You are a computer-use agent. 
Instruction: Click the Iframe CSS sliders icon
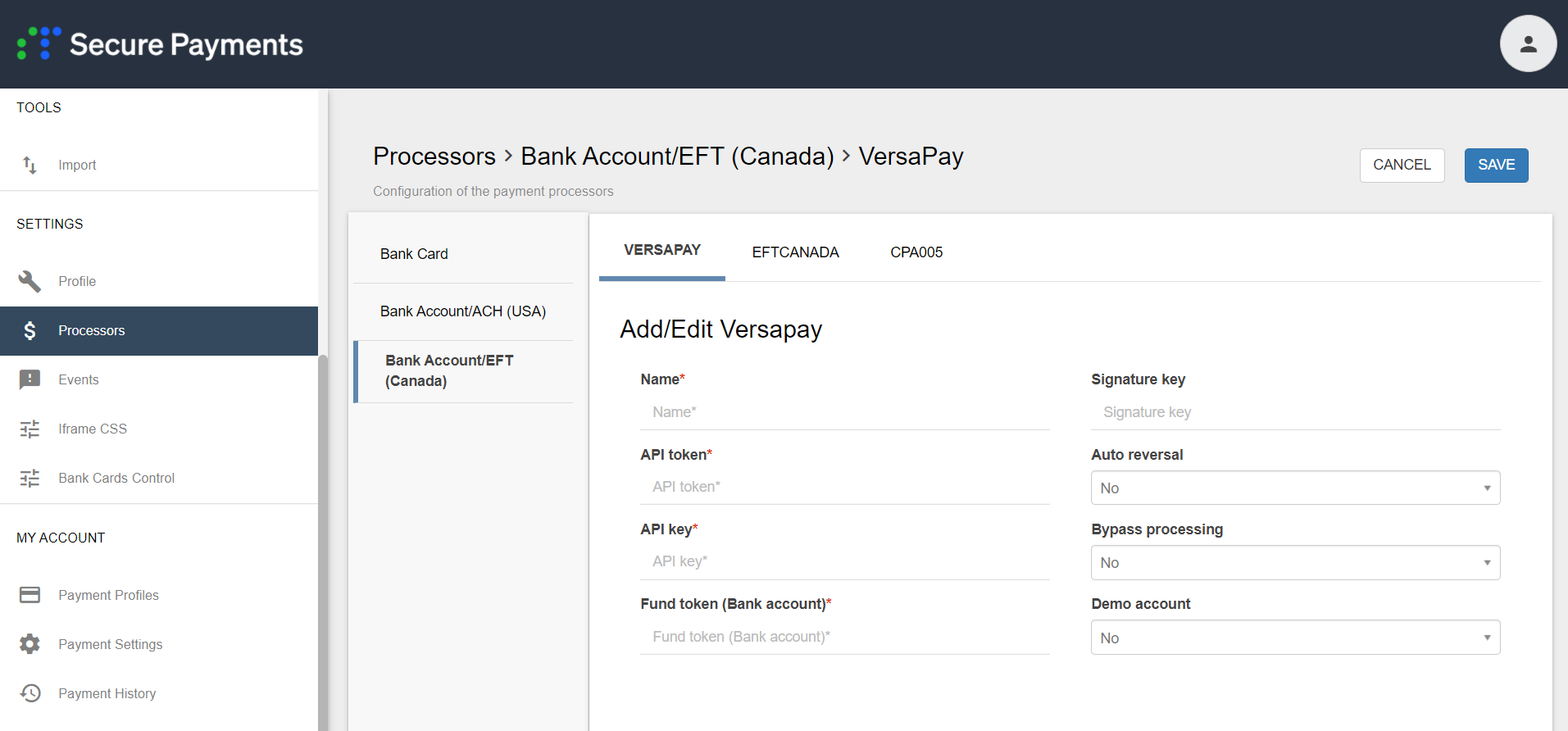(30, 429)
